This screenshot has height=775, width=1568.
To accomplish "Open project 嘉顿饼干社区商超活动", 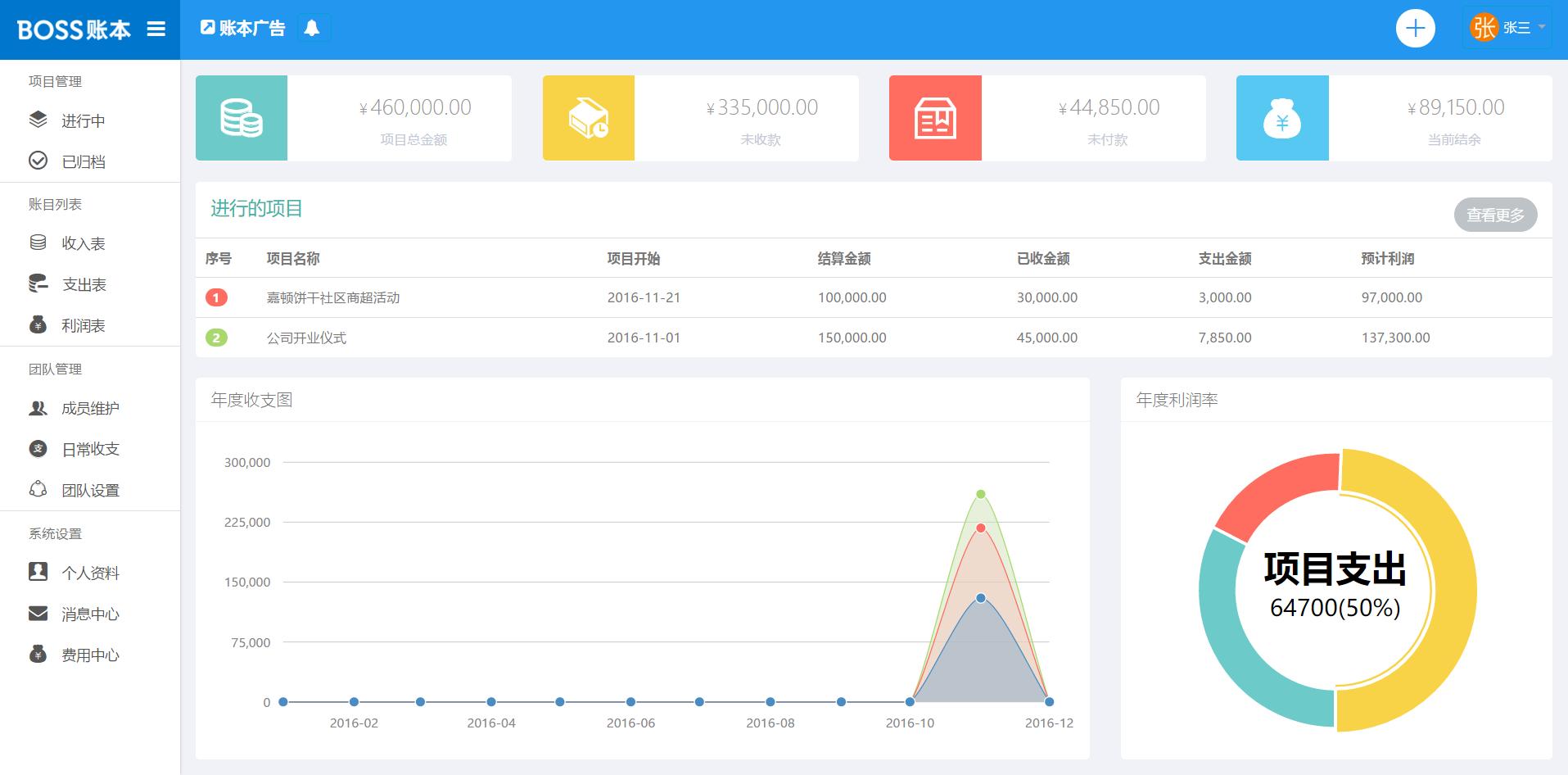I will [x=332, y=298].
